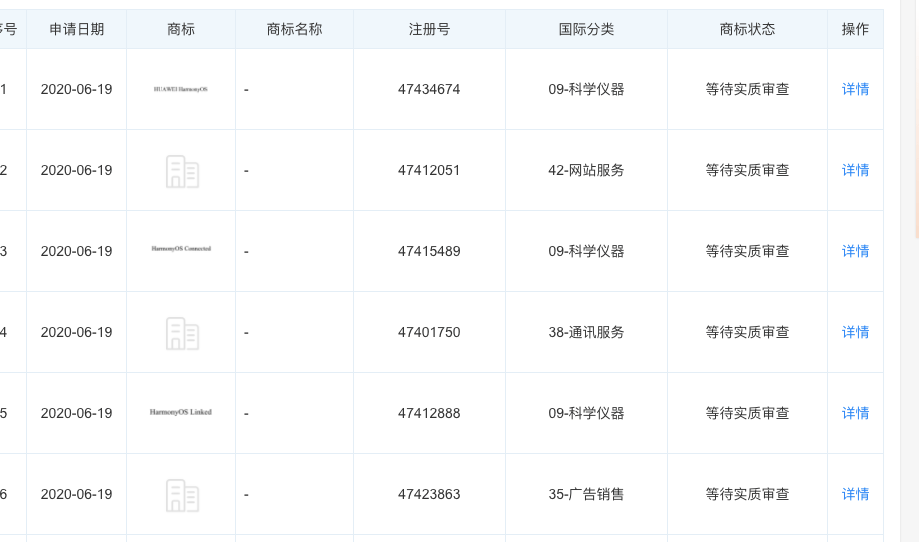919x542 pixels.
Task: Open 详情 of the 35-广告销售 trademark
Action: point(855,495)
